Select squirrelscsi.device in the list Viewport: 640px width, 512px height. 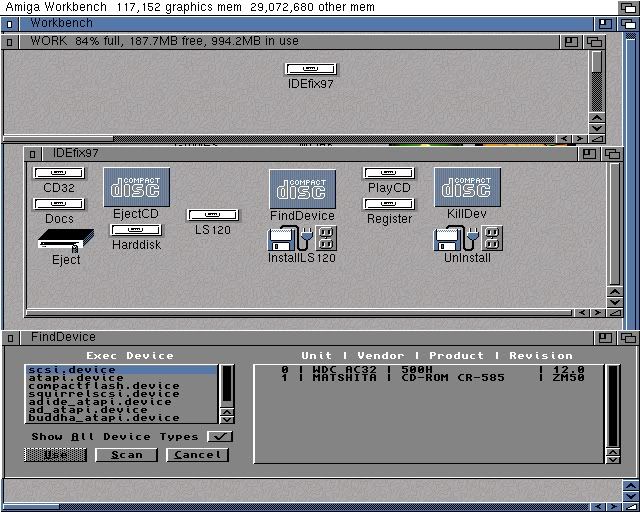click(122, 394)
